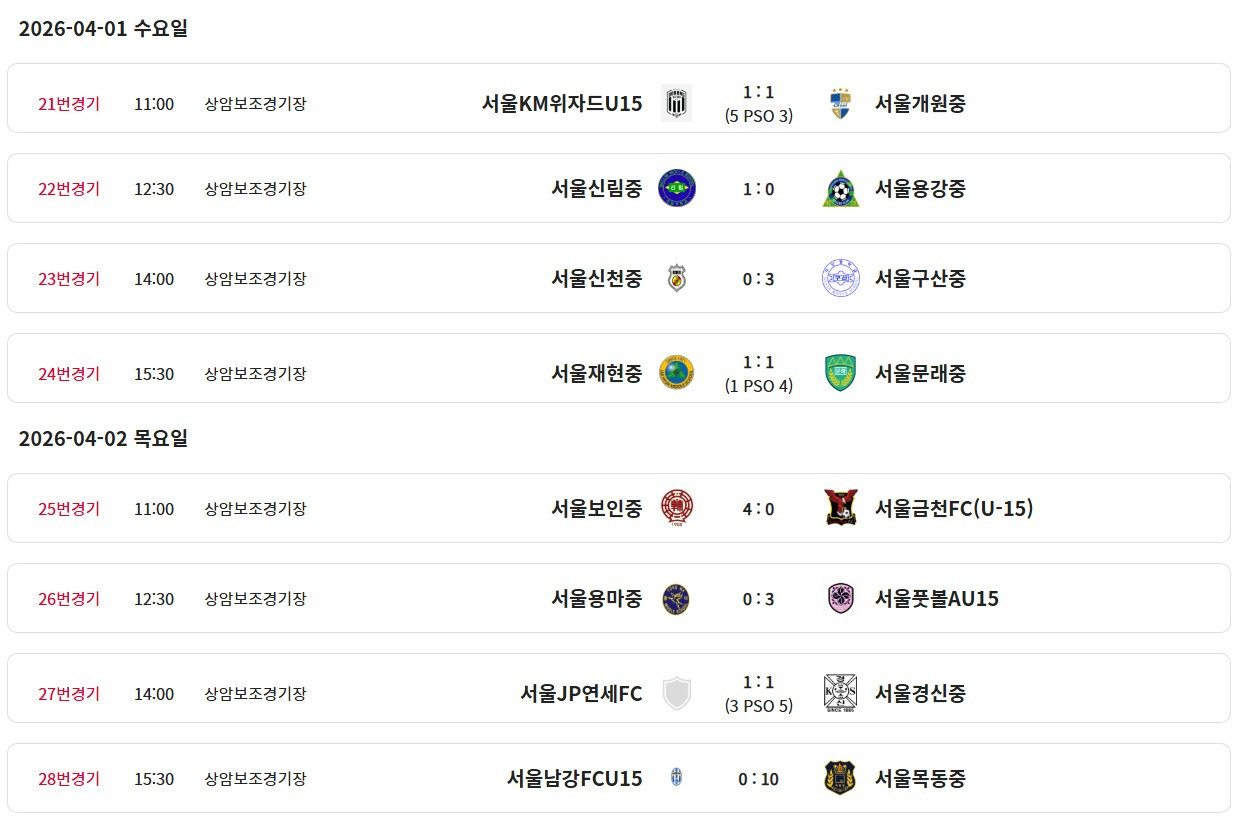Click the 서울경신중 crest

[x=840, y=693]
